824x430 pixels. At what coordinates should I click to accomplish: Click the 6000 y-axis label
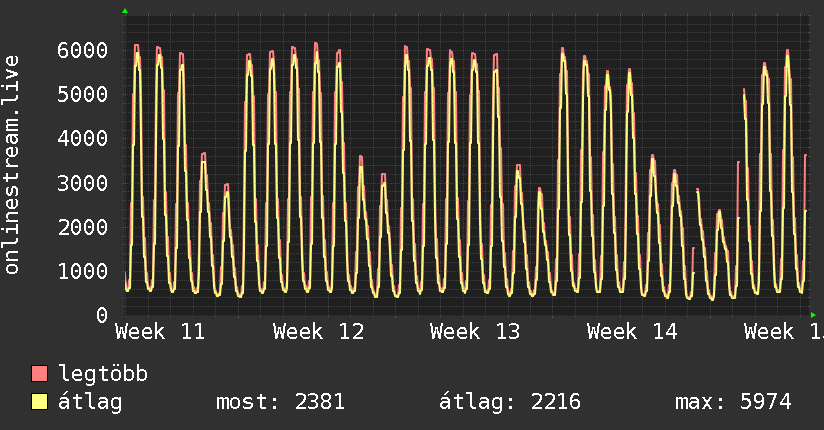pos(83,50)
